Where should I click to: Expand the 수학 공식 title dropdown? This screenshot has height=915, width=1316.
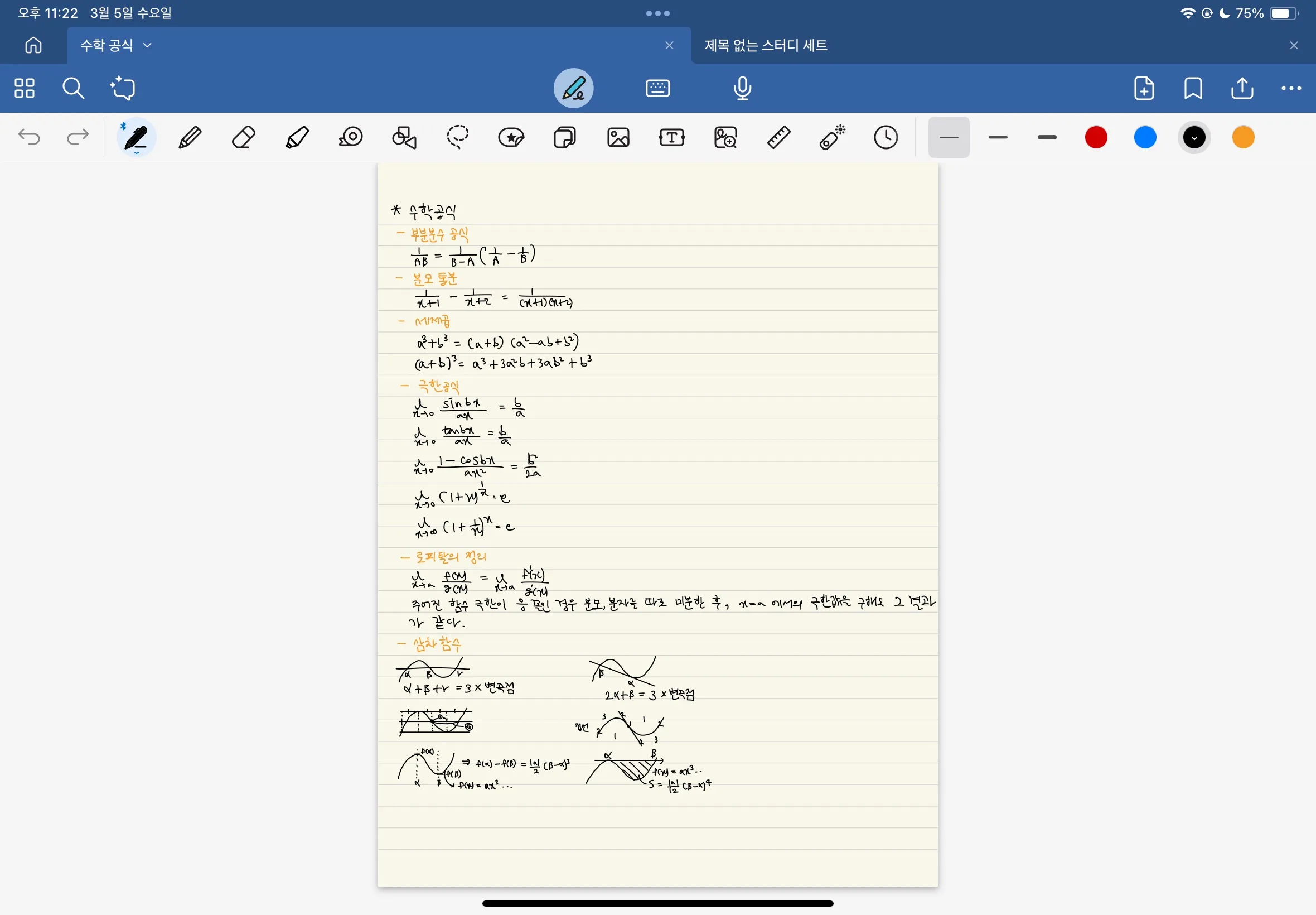(147, 45)
